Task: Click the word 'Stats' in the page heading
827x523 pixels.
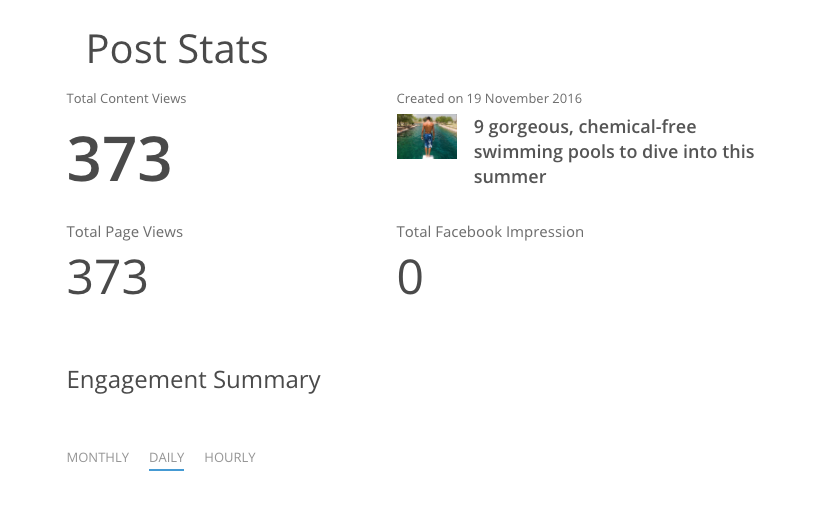Action: click(x=224, y=49)
